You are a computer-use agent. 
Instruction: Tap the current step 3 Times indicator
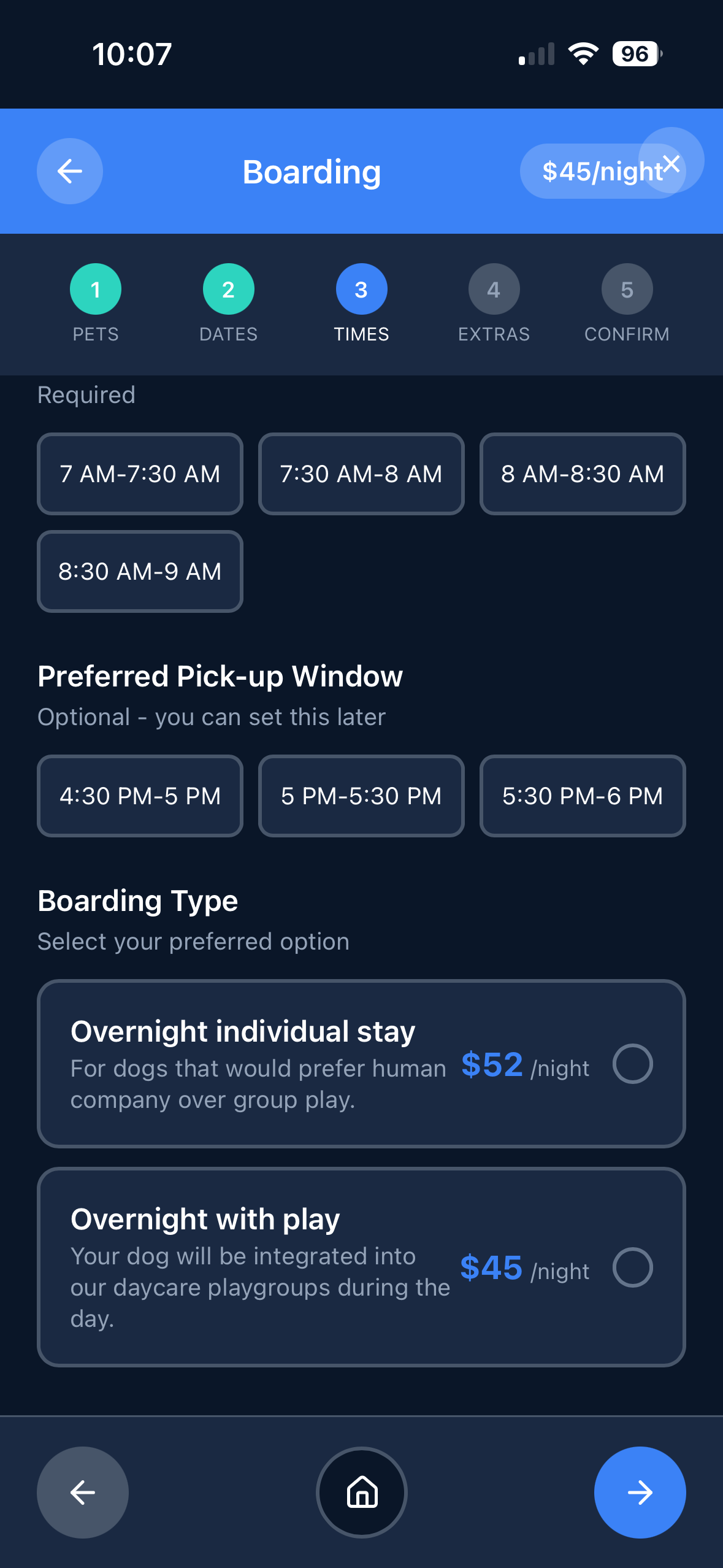click(361, 290)
